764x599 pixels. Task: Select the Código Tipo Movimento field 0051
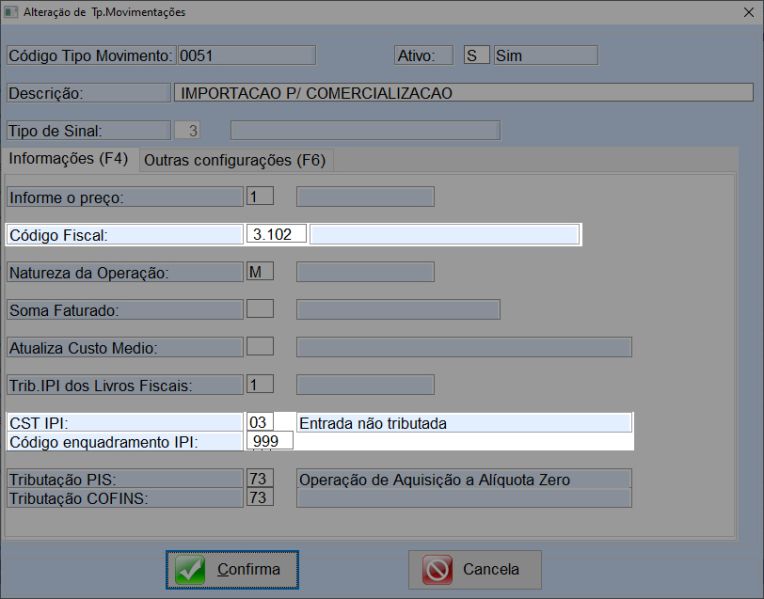click(247, 55)
